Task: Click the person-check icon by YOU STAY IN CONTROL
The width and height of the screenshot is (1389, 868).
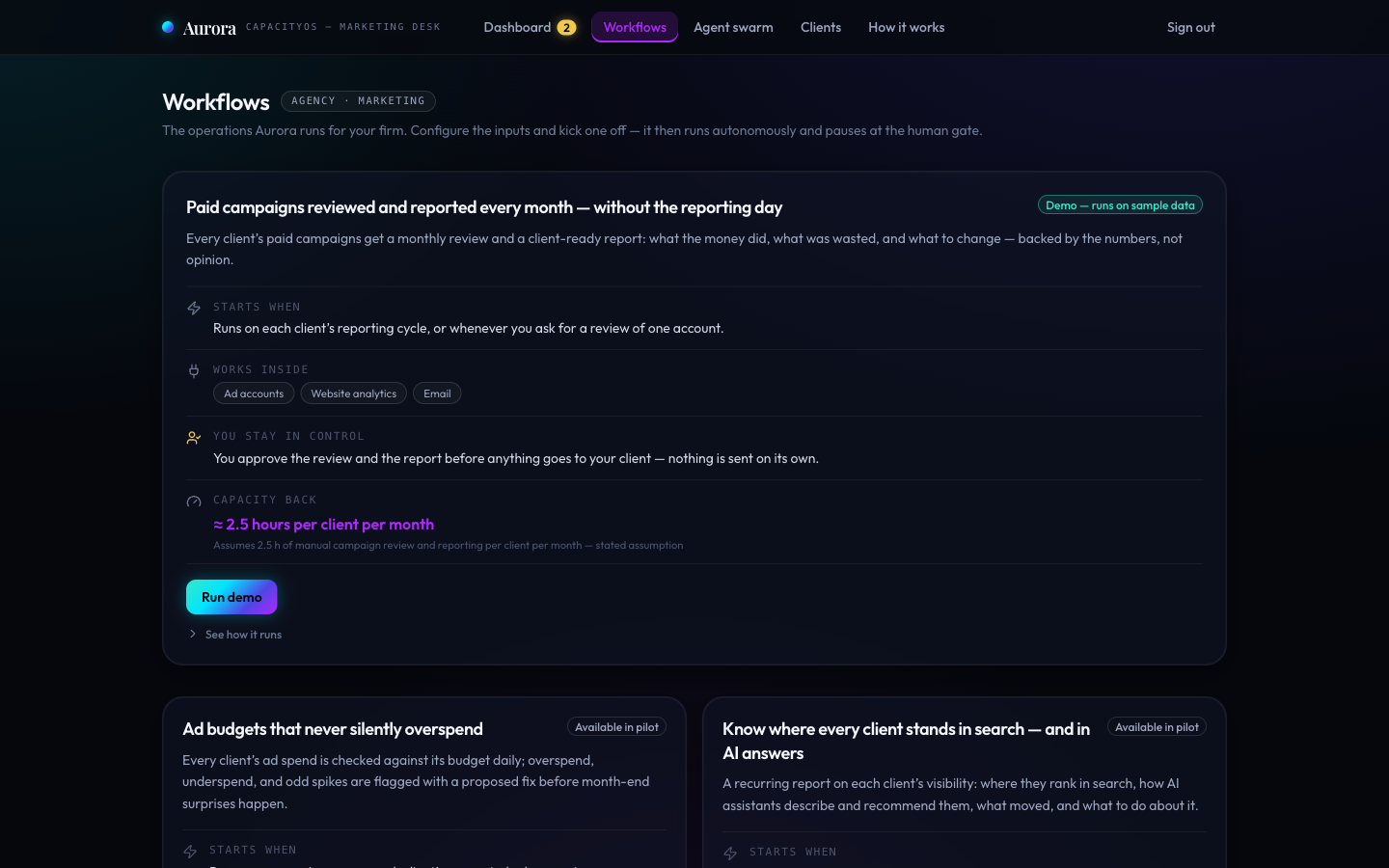Action: [x=194, y=438]
